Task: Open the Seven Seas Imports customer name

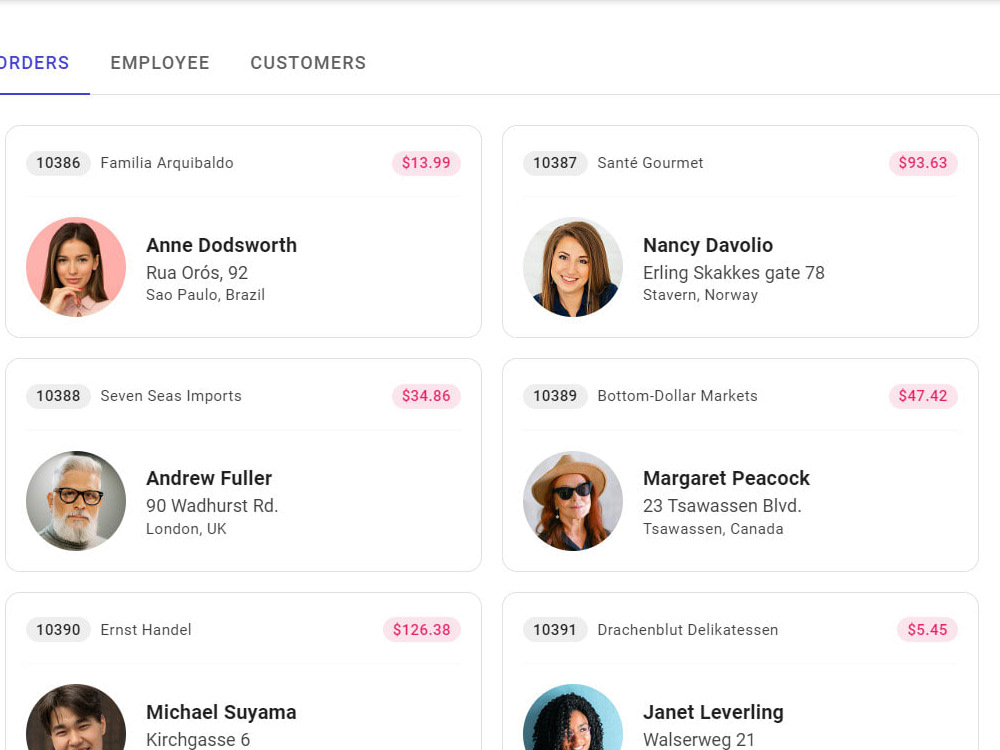Action: coord(171,396)
